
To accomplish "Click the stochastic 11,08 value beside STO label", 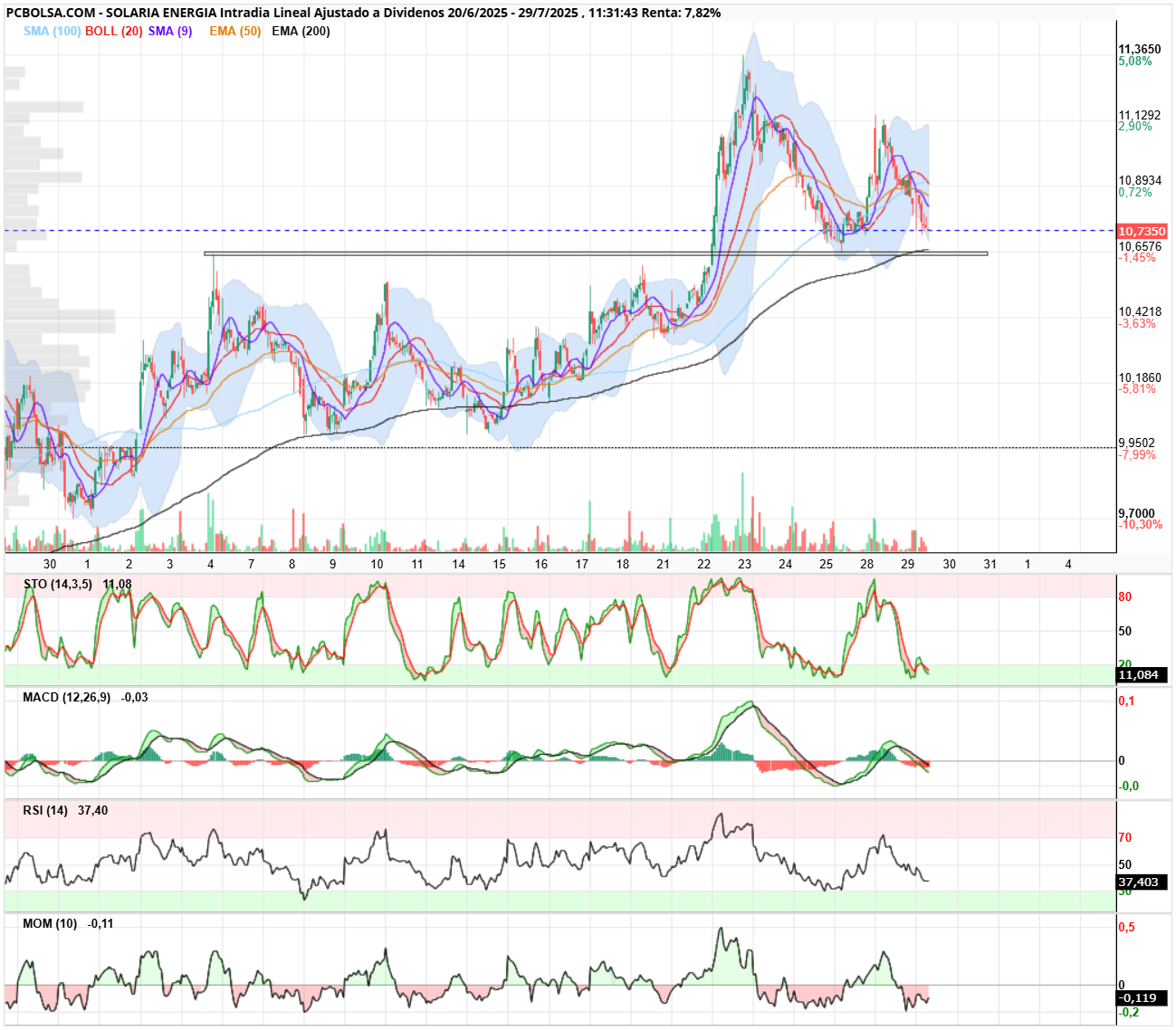I will 117,584.
